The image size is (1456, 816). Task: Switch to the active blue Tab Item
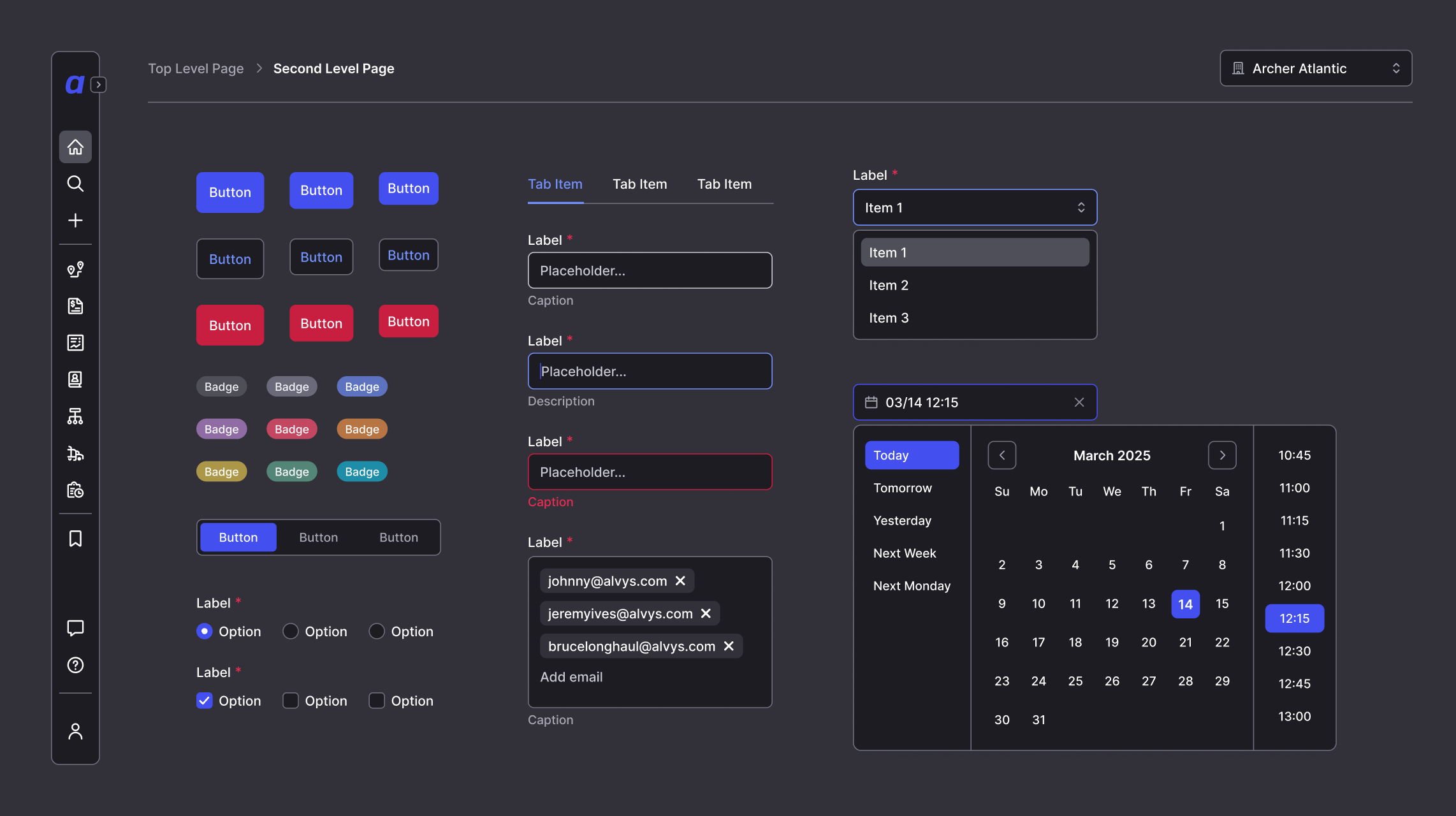(555, 184)
